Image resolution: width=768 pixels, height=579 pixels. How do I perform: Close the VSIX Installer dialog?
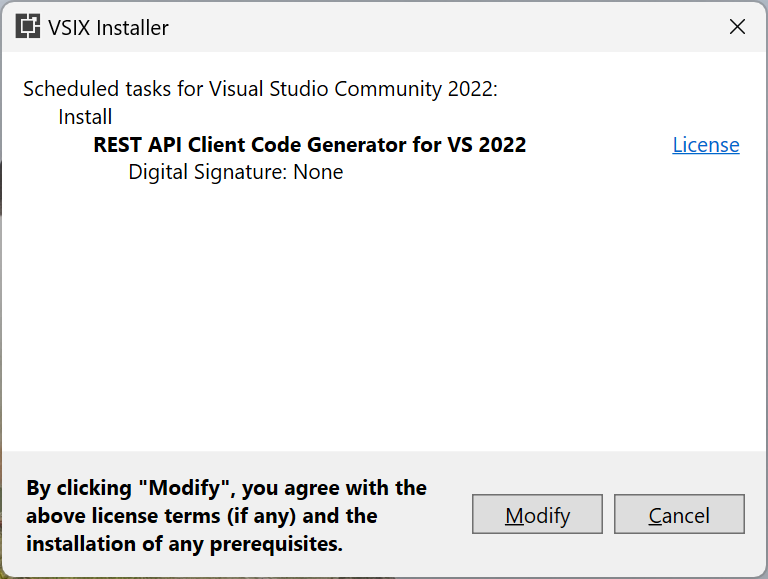[x=737, y=27]
